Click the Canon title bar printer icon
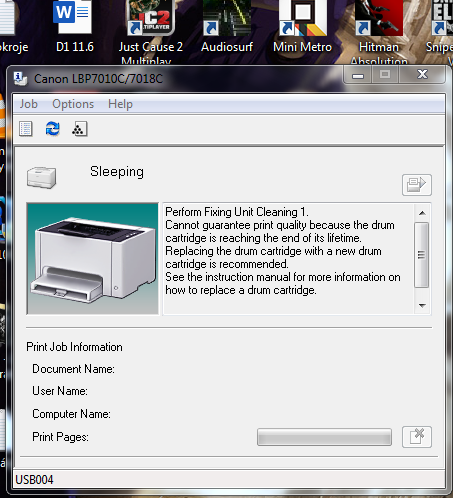Image resolution: width=453 pixels, height=498 pixels. click(20, 79)
